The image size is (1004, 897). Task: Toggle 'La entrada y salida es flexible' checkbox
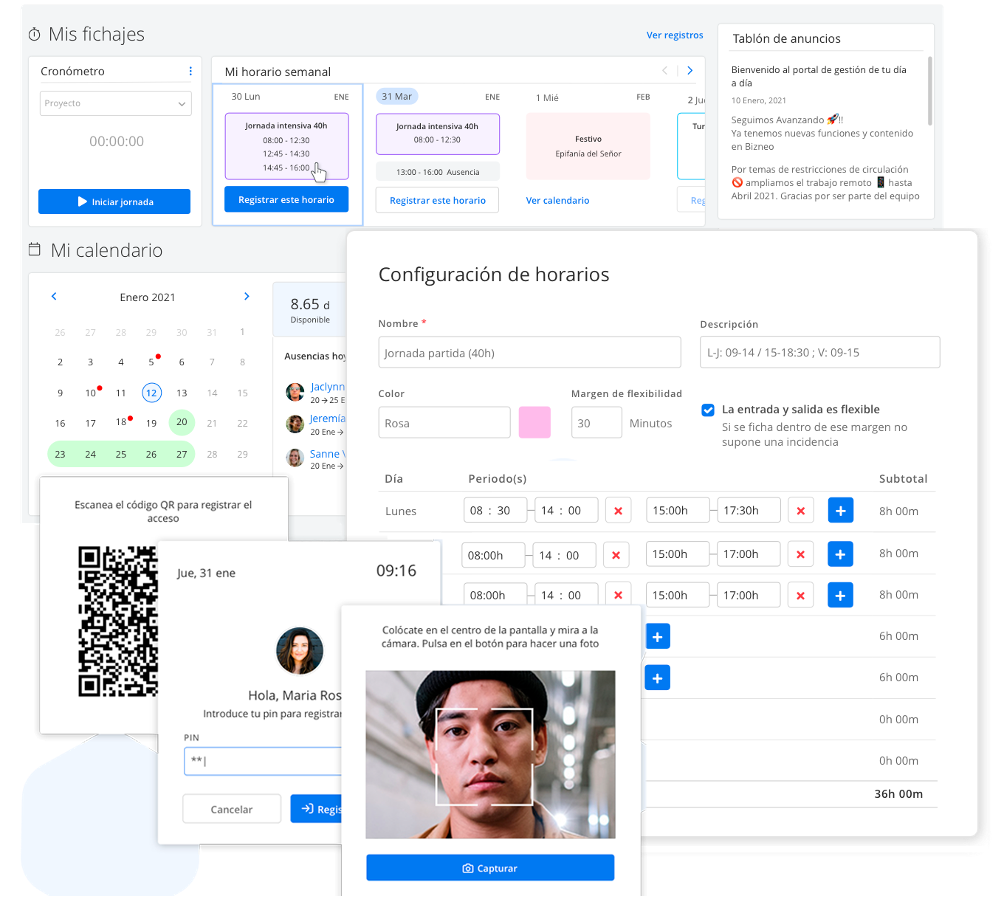click(x=708, y=410)
